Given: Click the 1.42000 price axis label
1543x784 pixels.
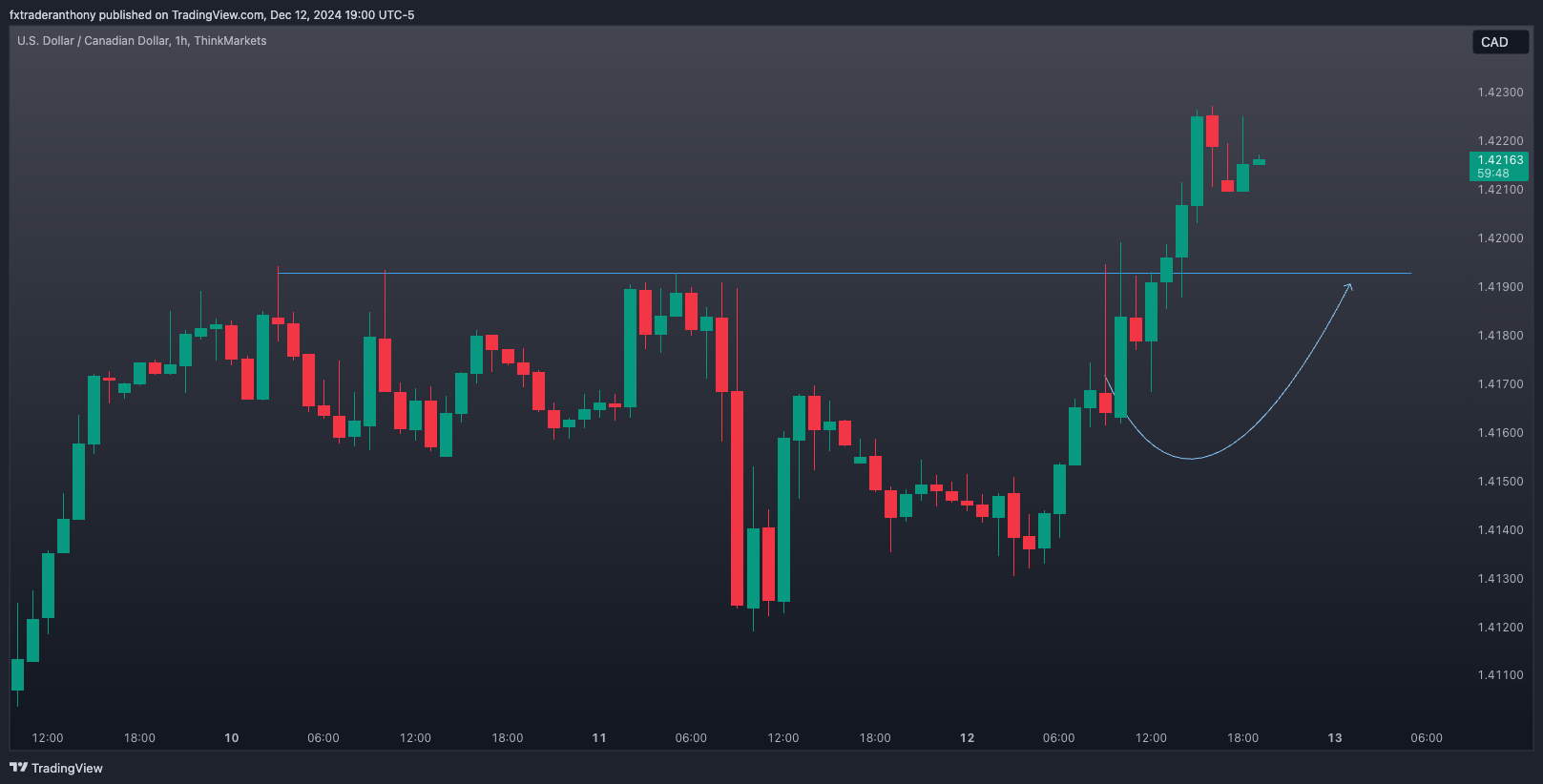Looking at the screenshot, I should click(1500, 238).
